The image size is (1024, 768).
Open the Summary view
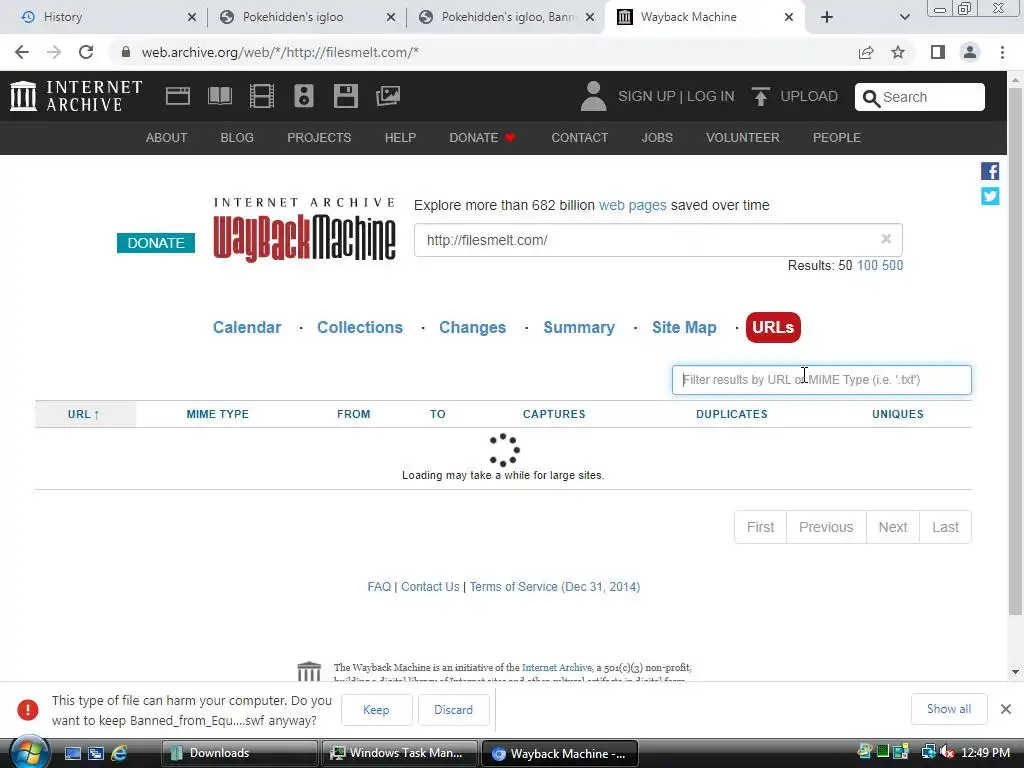click(x=579, y=327)
